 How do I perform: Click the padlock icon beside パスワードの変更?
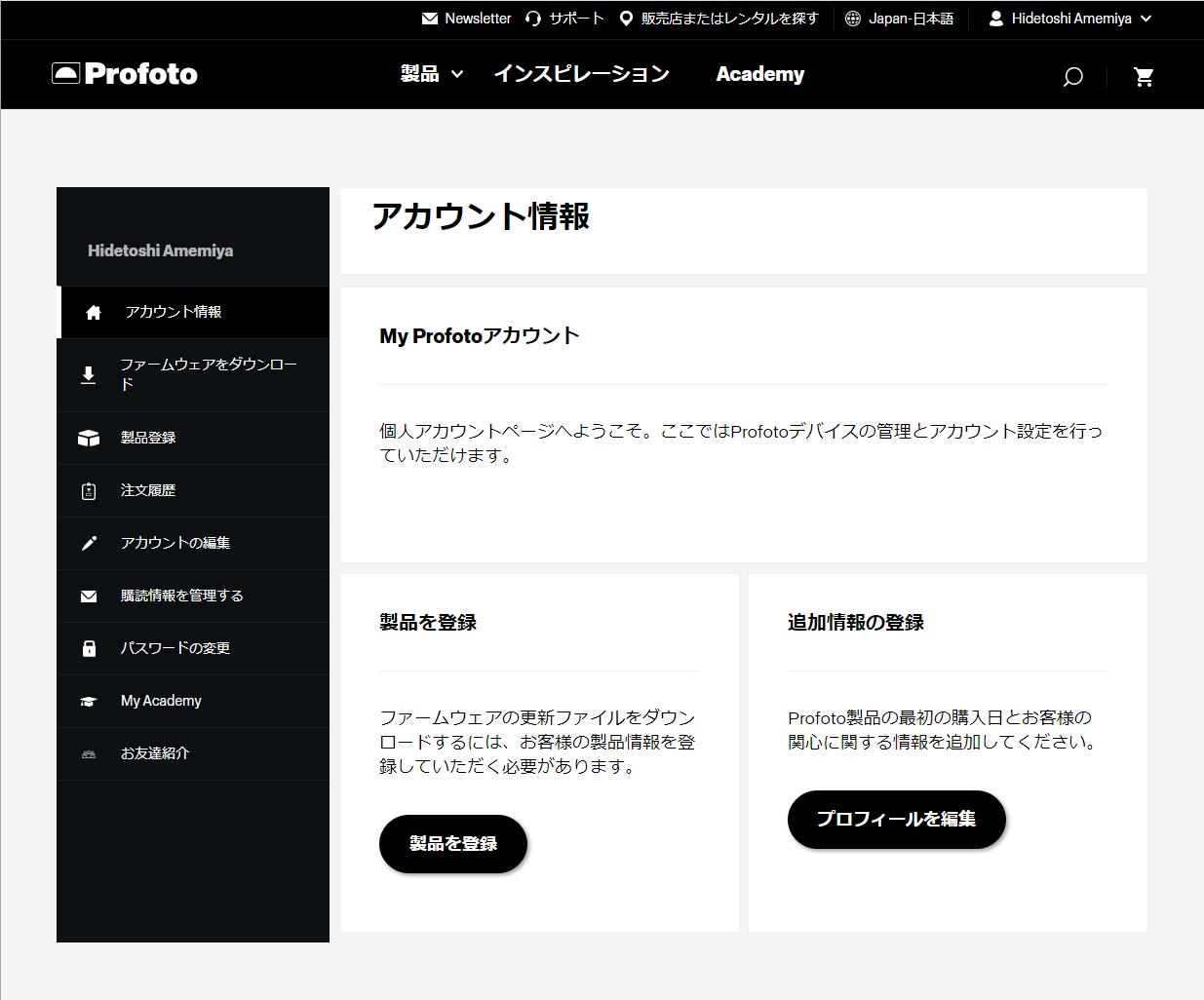pyautogui.click(x=89, y=649)
